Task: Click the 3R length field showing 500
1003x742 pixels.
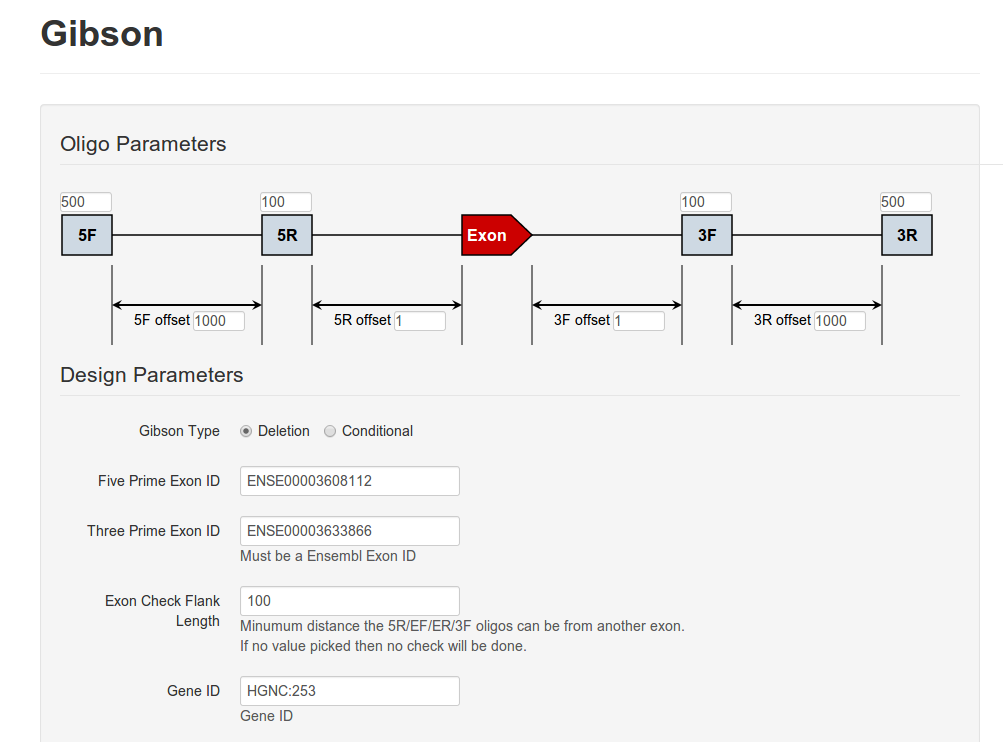Action: (906, 202)
